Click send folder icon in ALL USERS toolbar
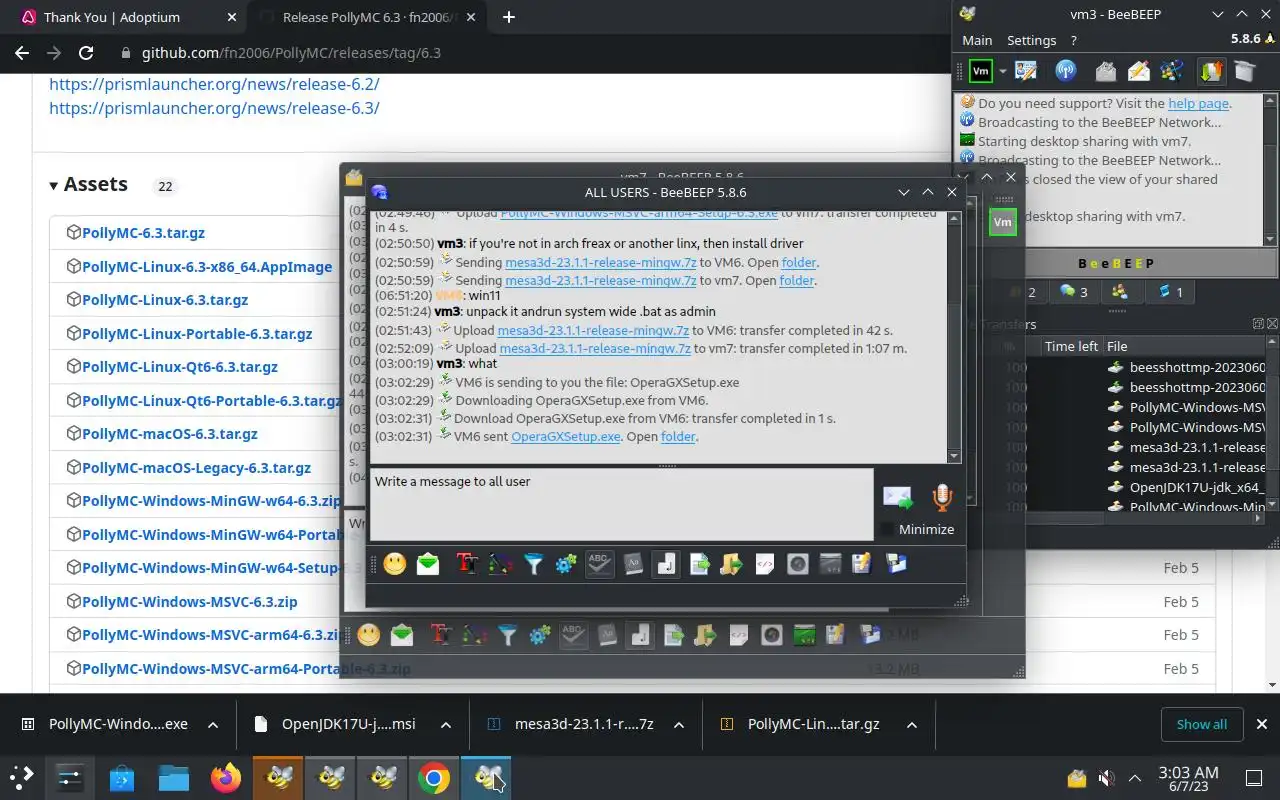This screenshot has height=800, width=1280. click(x=731, y=564)
